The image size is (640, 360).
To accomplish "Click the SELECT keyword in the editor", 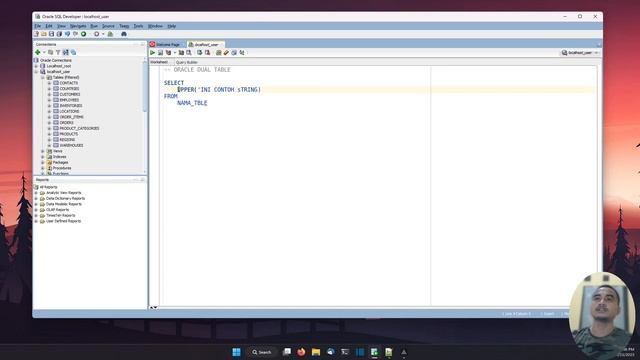I will pyautogui.click(x=174, y=83).
